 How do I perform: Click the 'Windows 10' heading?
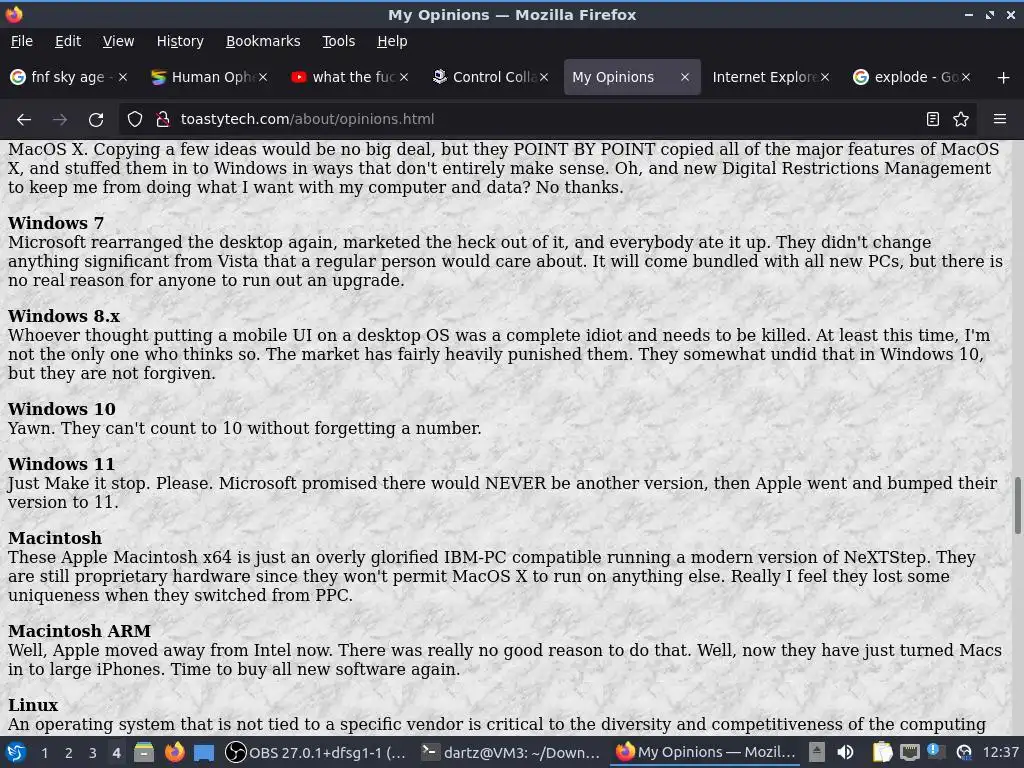[x=62, y=409]
